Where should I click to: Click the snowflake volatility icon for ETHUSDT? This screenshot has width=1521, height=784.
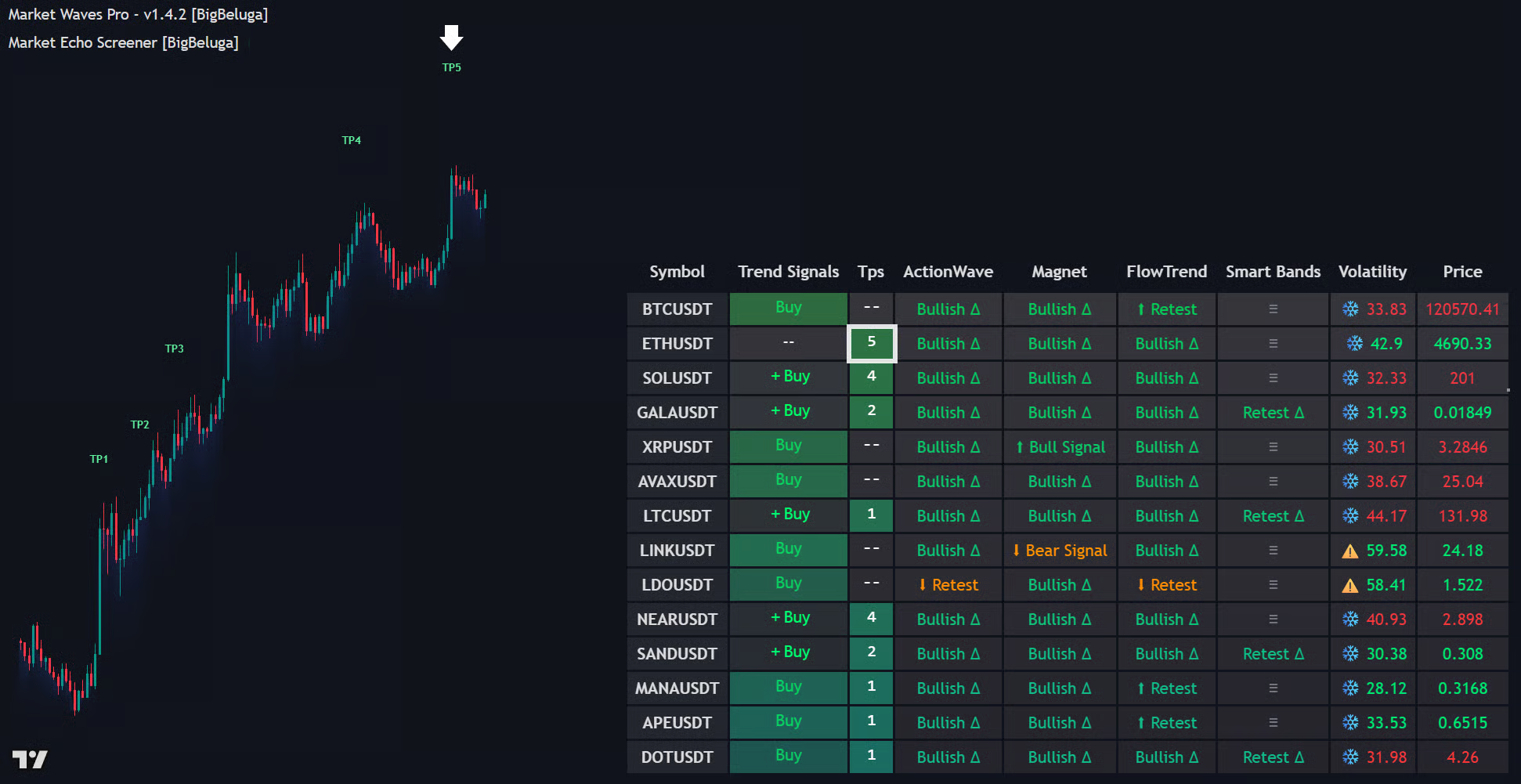[1354, 344]
